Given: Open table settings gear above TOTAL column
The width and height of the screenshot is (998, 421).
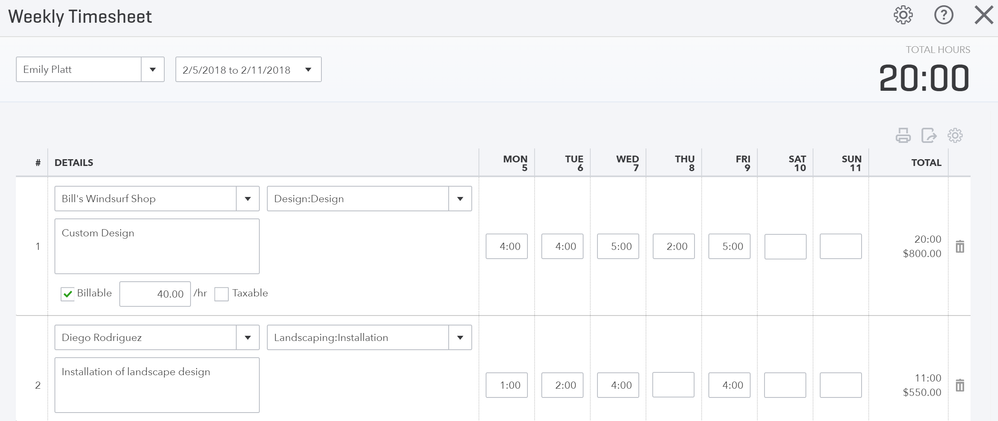Looking at the screenshot, I should click(x=955, y=135).
